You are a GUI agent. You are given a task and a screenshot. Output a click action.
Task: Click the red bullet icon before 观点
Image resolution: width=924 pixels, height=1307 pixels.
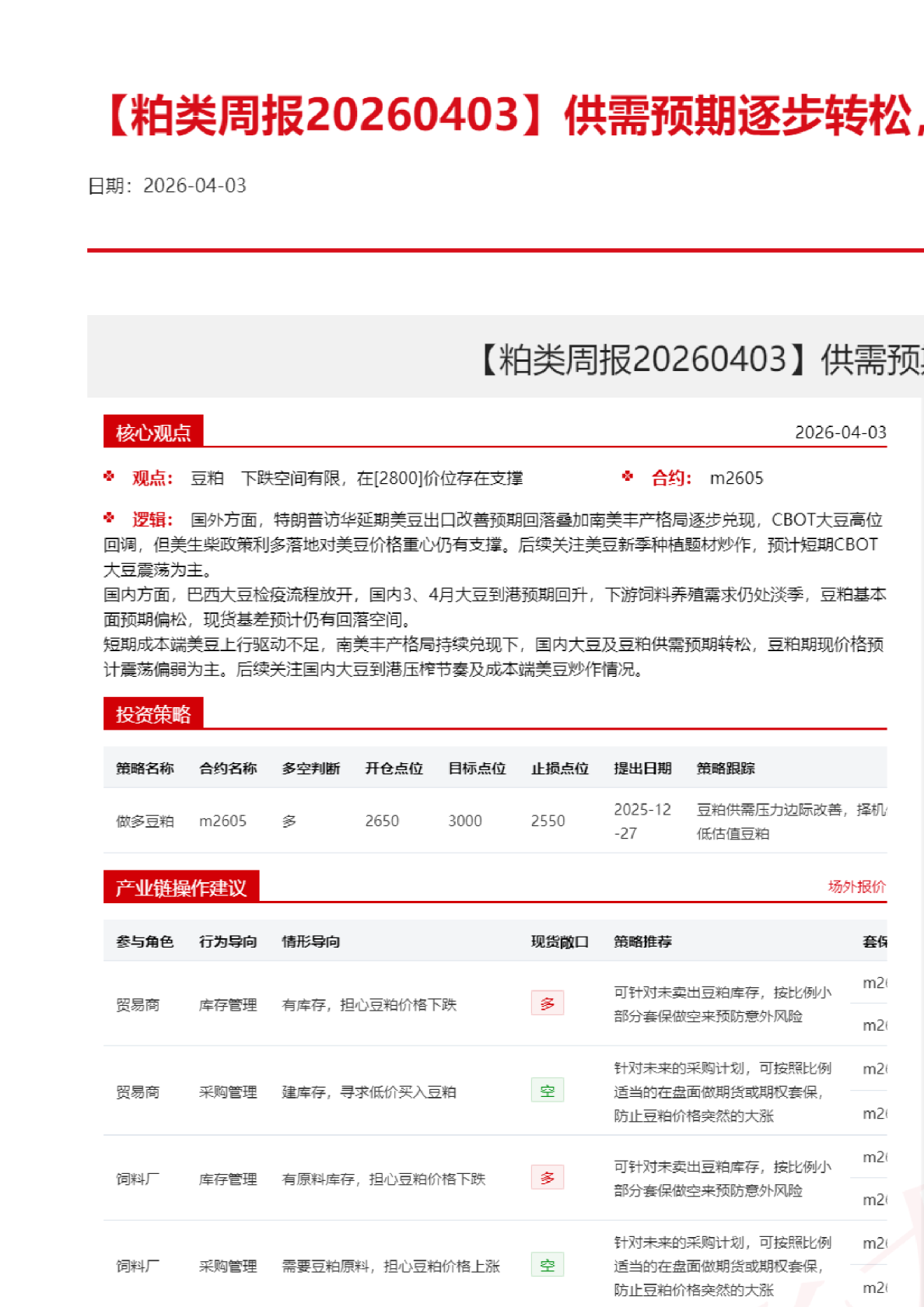(109, 476)
